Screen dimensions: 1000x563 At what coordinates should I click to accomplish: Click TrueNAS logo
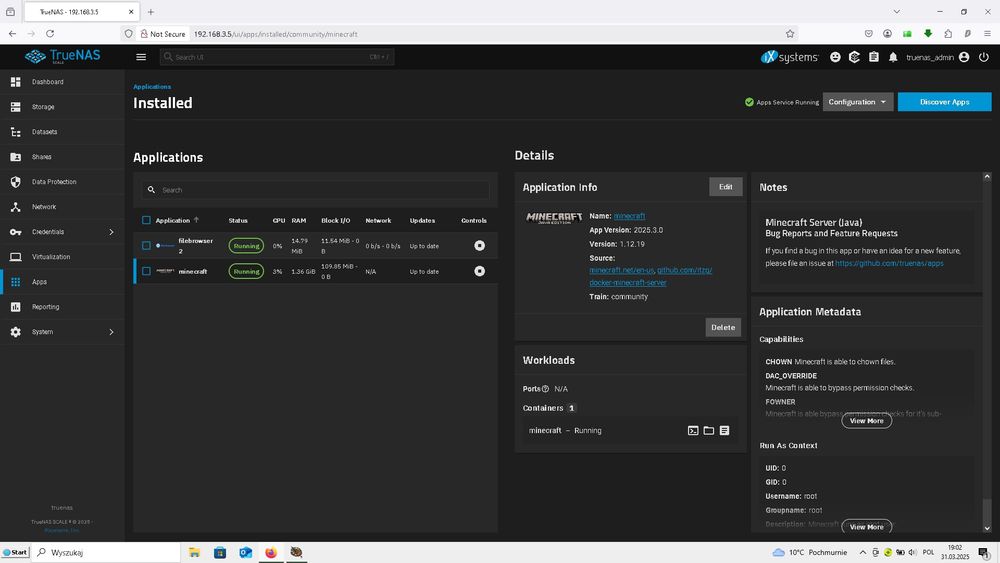point(62,57)
